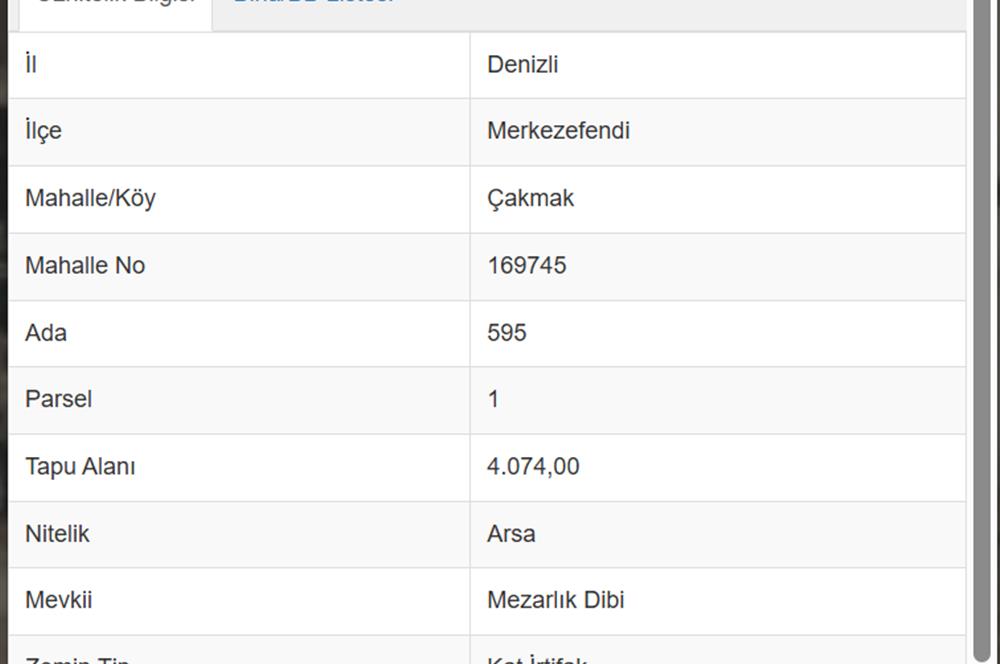Click the Nitelik row label
The height and width of the screenshot is (664, 1000).
[57, 534]
